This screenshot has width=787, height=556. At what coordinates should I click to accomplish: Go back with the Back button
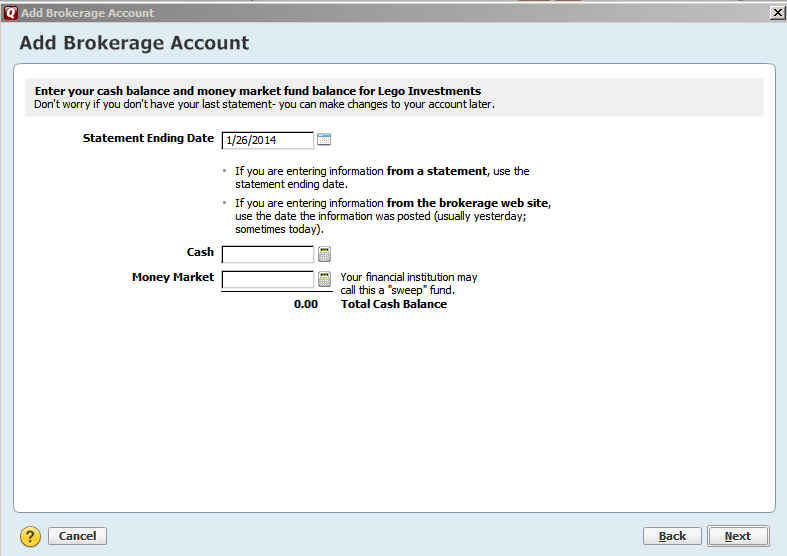pyautogui.click(x=672, y=536)
